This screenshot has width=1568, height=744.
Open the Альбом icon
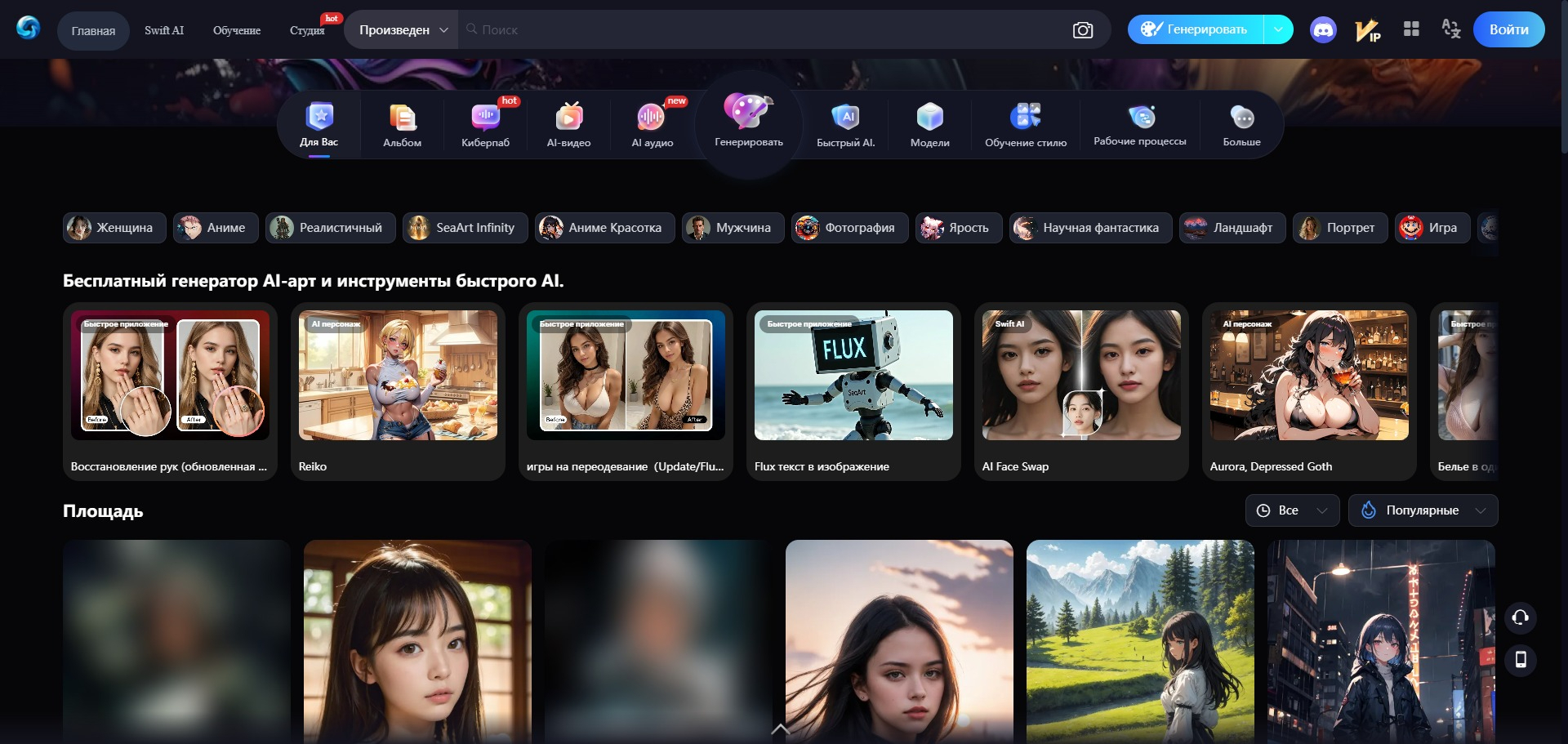tap(403, 118)
